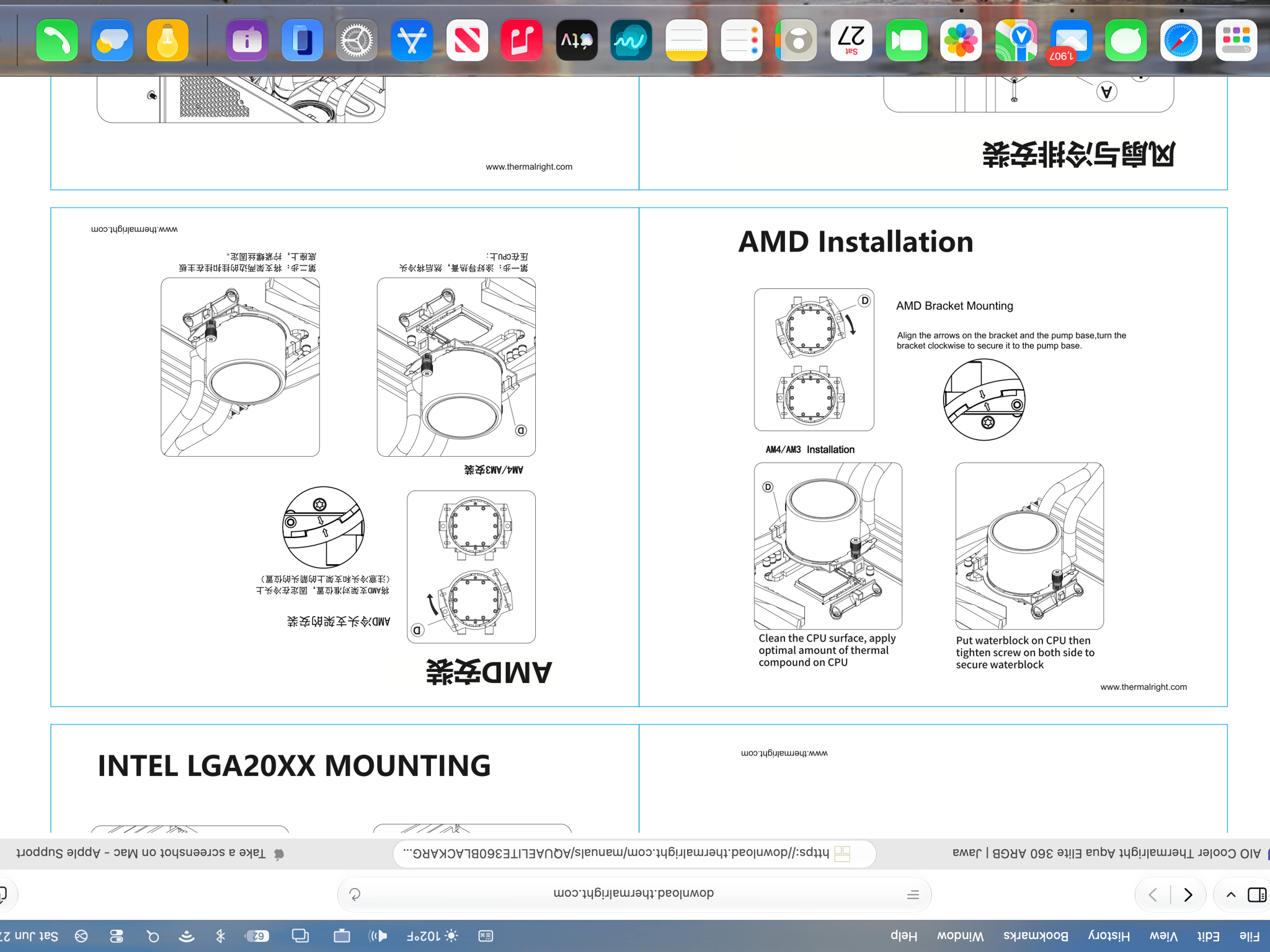Launch the Tips lightbulb app
This screenshot has height=952, width=1270.
[x=167, y=41]
